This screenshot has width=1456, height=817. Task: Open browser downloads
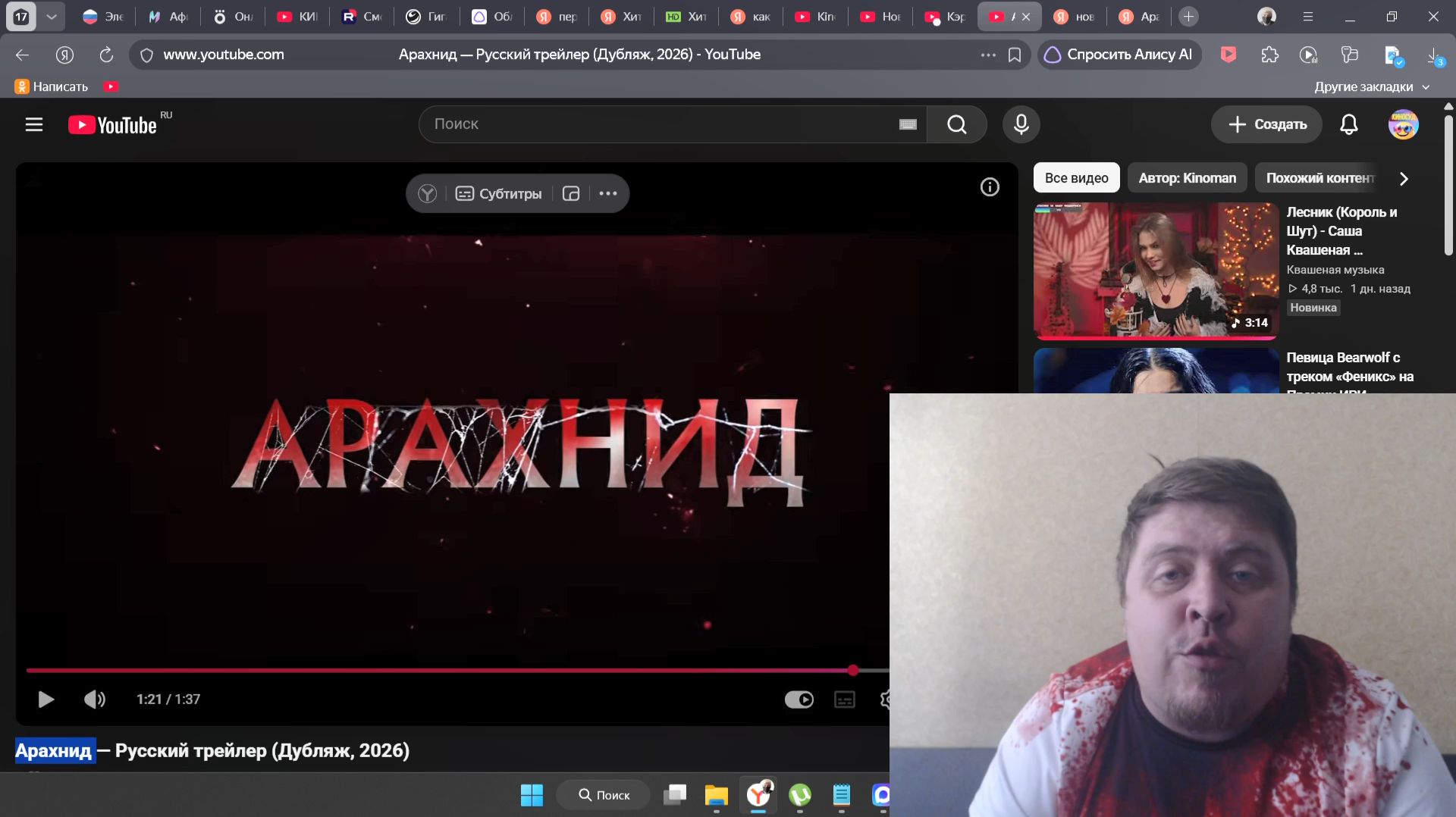tap(1434, 56)
